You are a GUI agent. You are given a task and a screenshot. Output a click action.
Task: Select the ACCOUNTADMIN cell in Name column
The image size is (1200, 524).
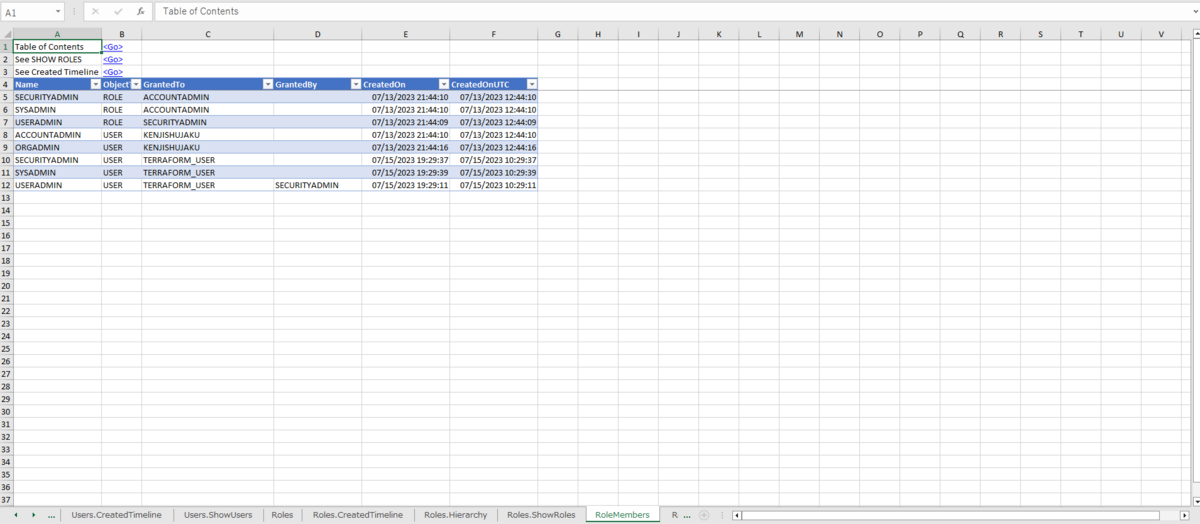(57, 135)
